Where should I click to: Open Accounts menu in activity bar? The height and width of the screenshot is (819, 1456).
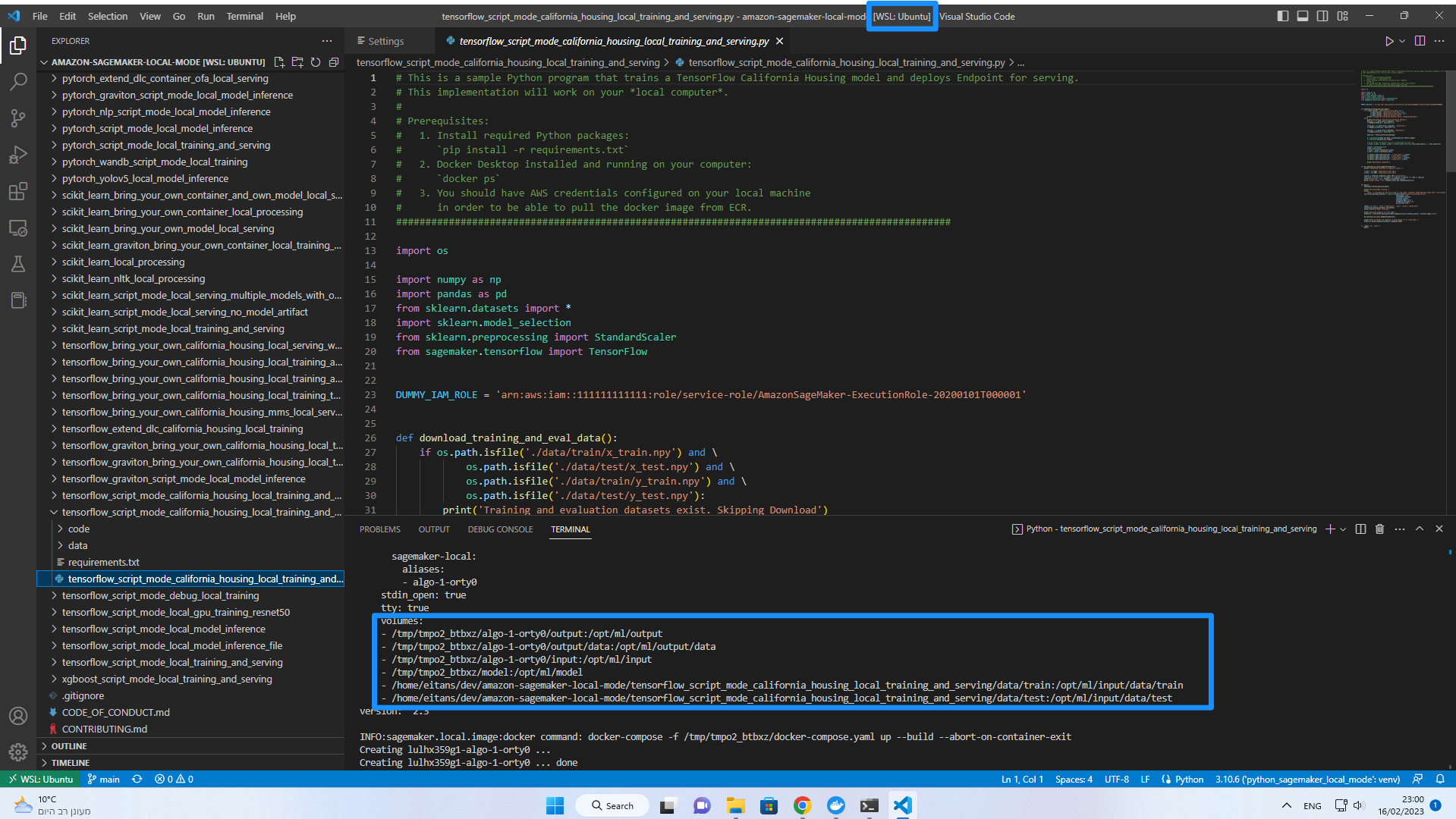click(18, 716)
